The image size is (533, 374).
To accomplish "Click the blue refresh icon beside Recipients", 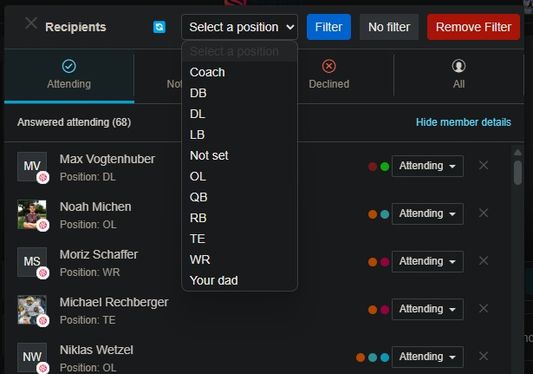I will (159, 27).
